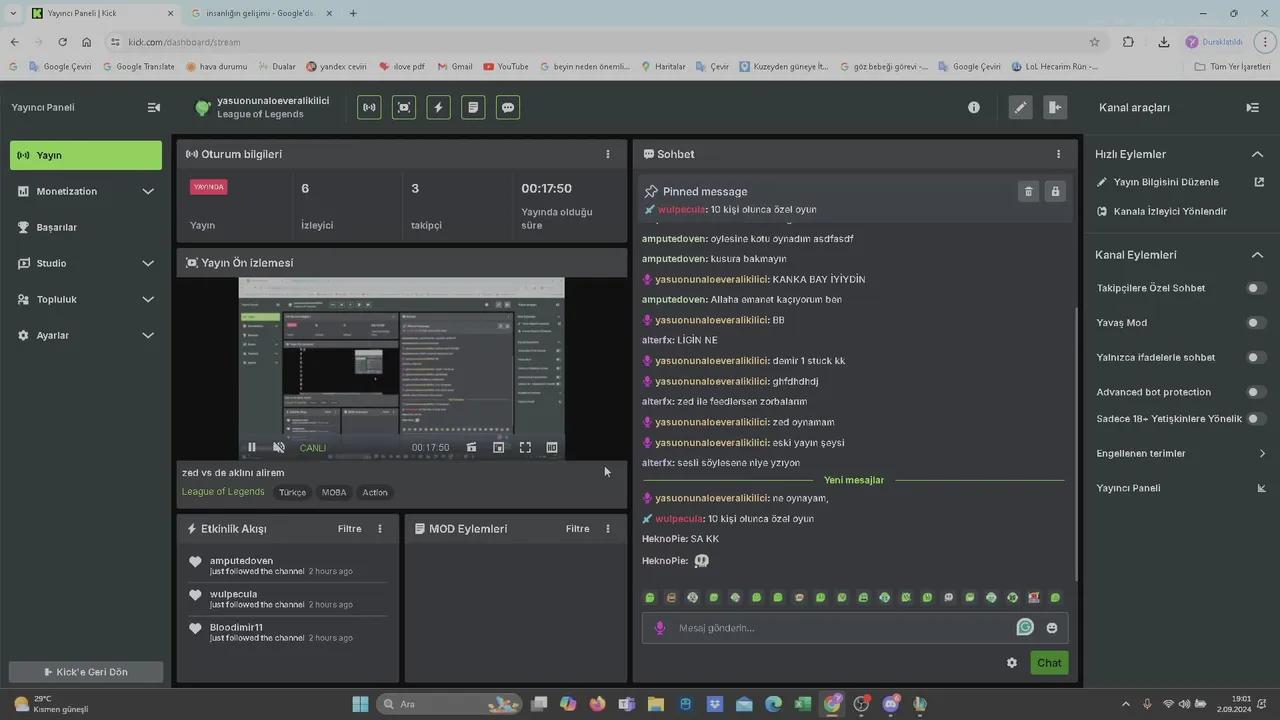Viewport: 1280px width, 720px height.
Task: Click the info icon in top bar
Action: pos(974,108)
